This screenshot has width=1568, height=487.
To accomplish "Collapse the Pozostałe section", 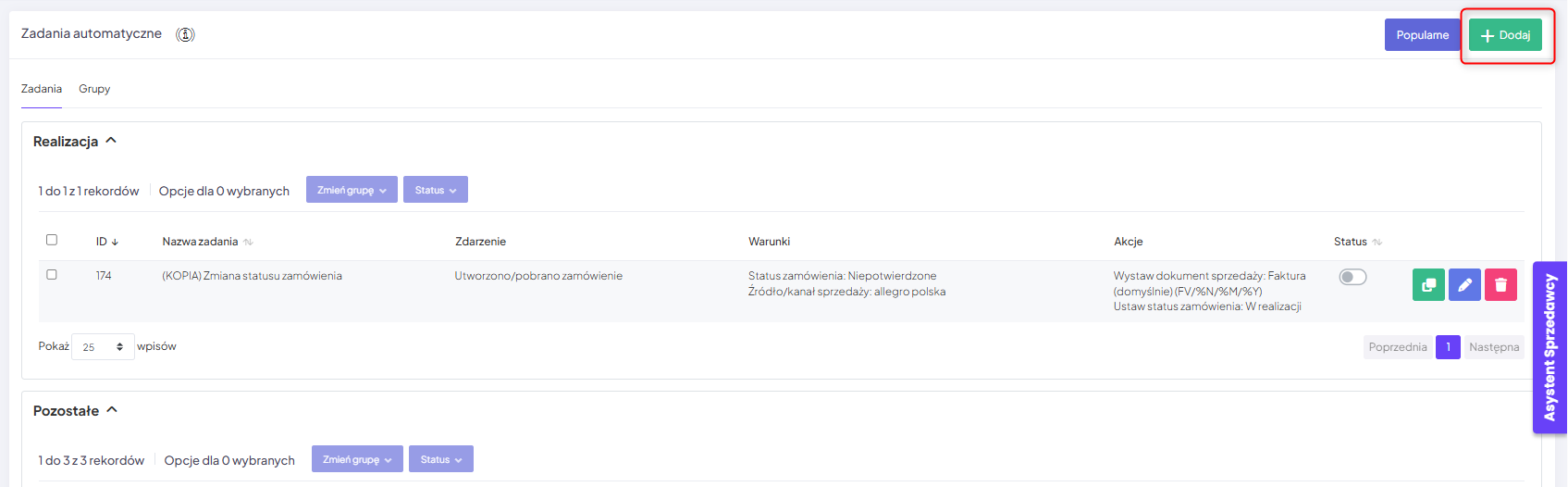I will 112,410.
